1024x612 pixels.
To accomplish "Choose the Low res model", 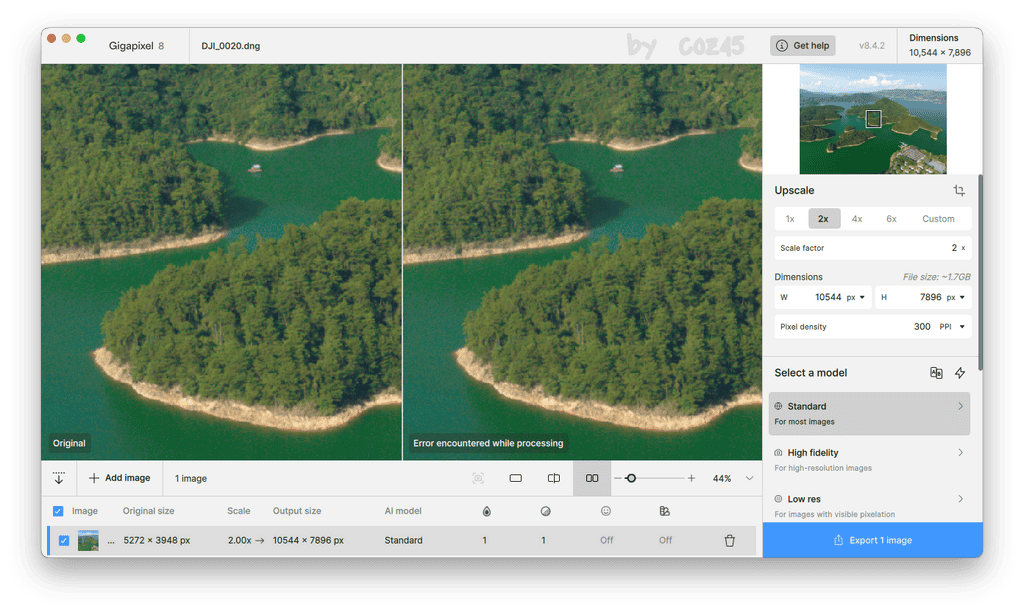I will [x=869, y=506].
